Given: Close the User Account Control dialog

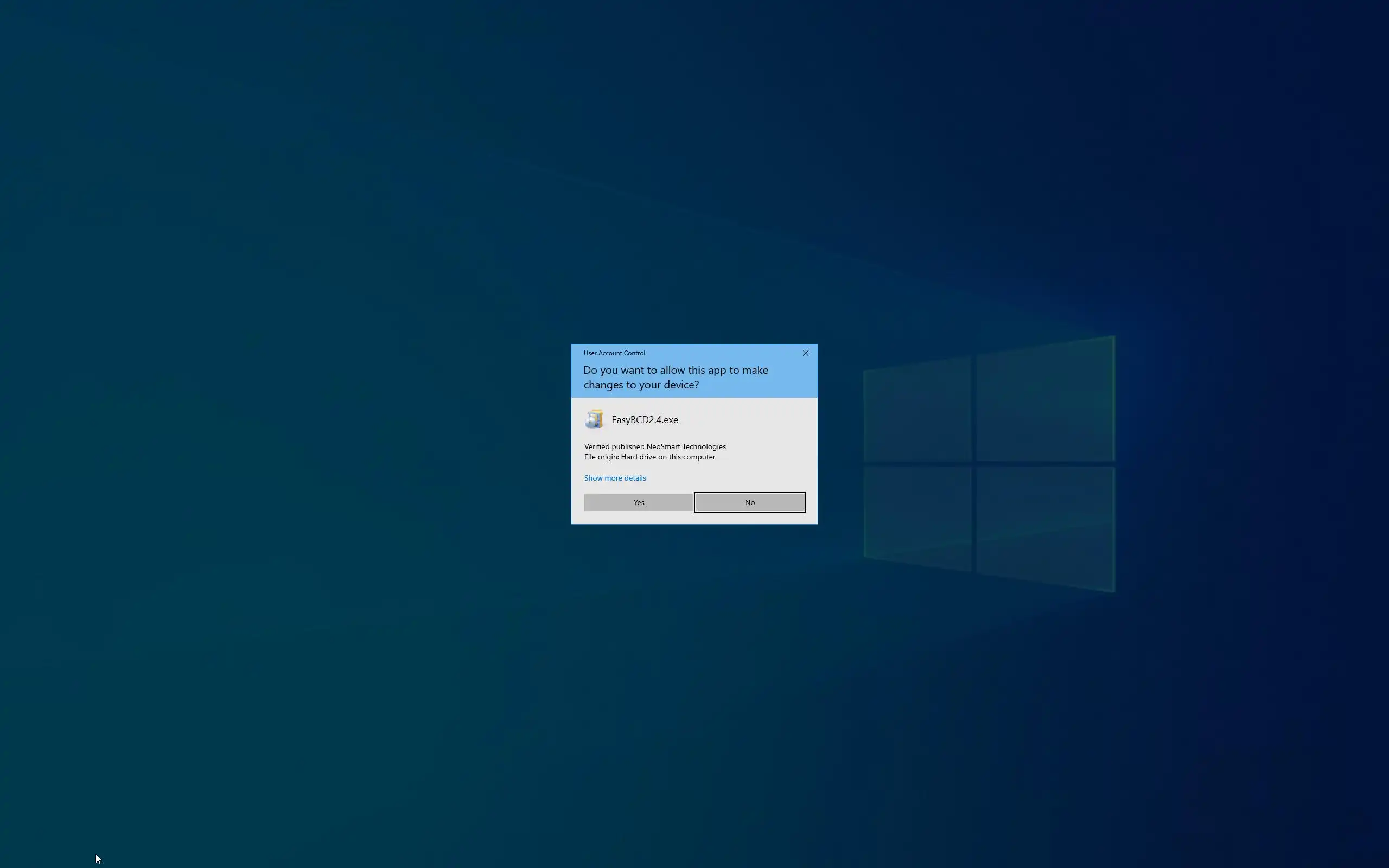Looking at the screenshot, I should coord(805,353).
